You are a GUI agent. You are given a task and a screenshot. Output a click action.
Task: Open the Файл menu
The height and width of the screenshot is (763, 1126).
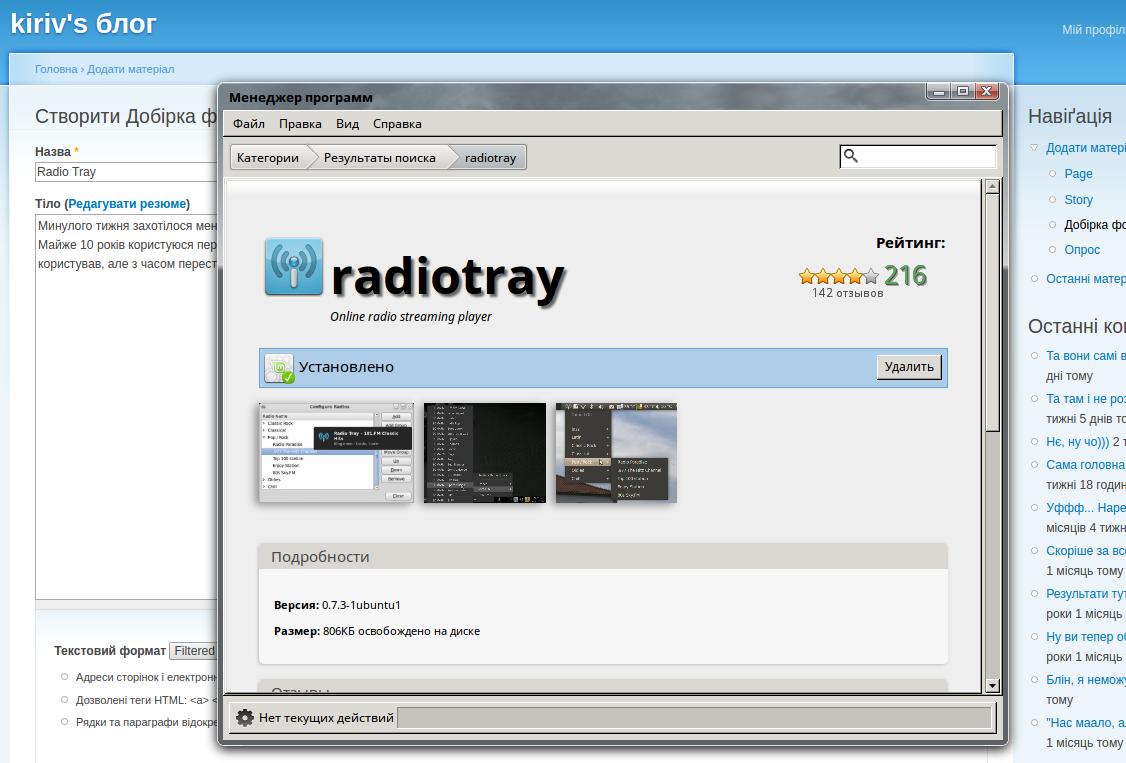point(248,124)
